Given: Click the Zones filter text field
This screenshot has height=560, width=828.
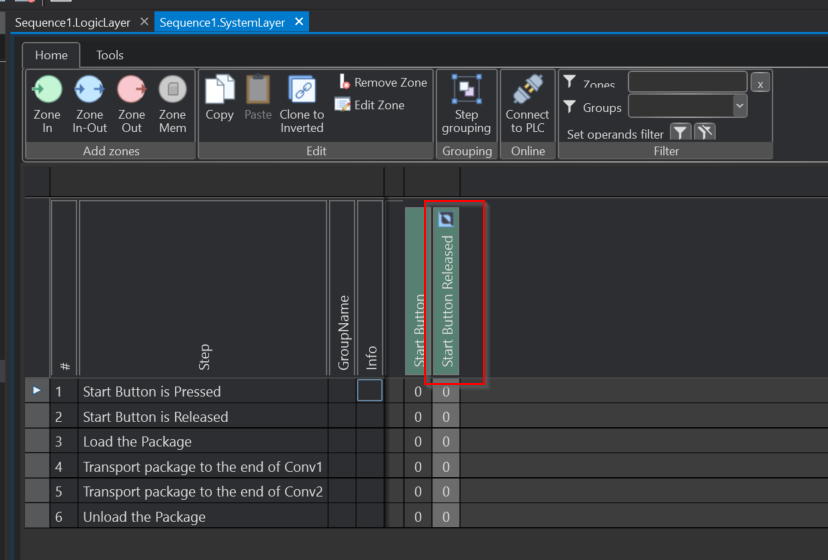Looking at the screenshot, I should pos(687,82).
